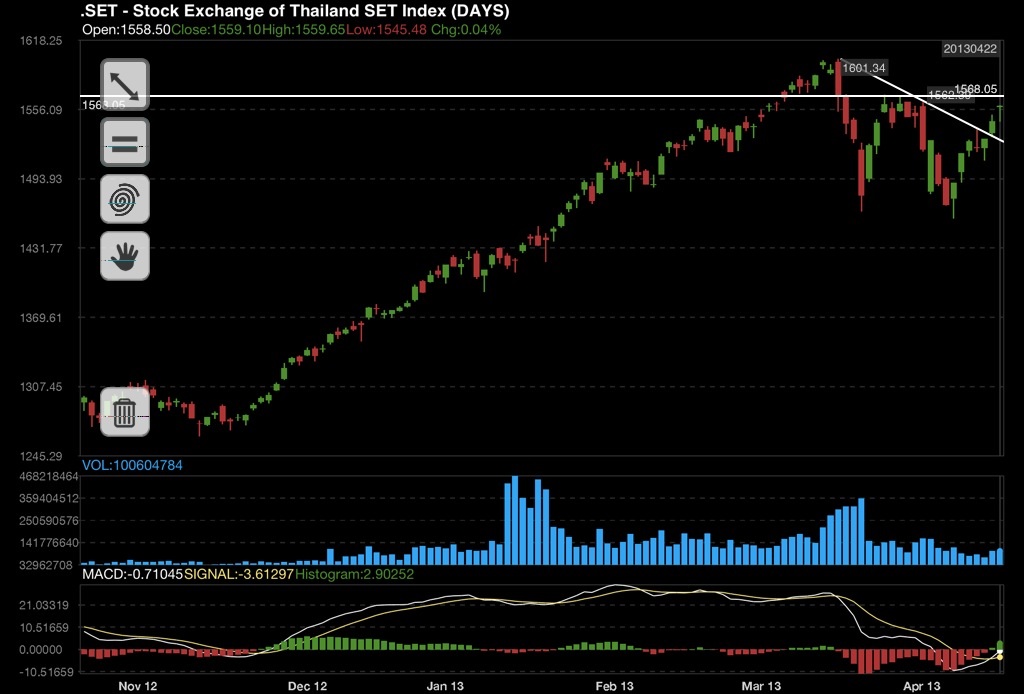Image resolution: width=1024 pixels, height=694 pixels.
Task: Select the horizontal line tool
Action: coord(125,142)
